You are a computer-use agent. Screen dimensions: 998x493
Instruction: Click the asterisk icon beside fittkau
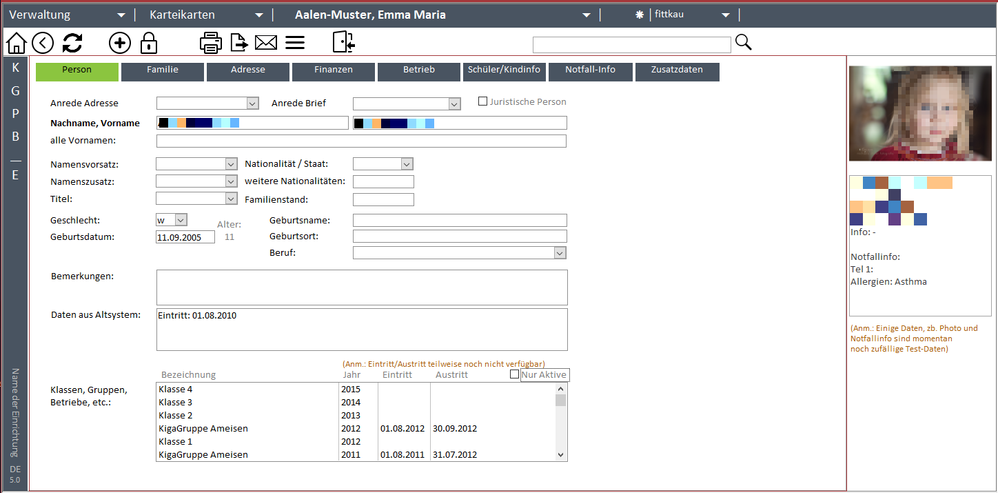(x=640, y=15)
